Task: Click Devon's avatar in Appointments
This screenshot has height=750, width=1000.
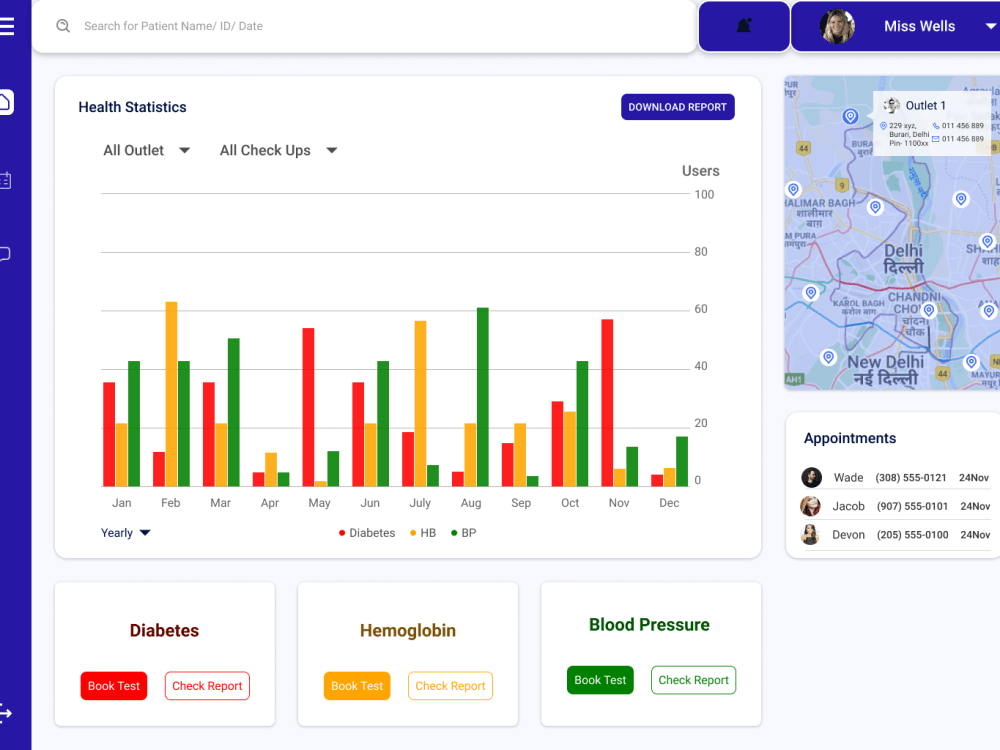Action: pyautogui.click(x=811, y=534)
